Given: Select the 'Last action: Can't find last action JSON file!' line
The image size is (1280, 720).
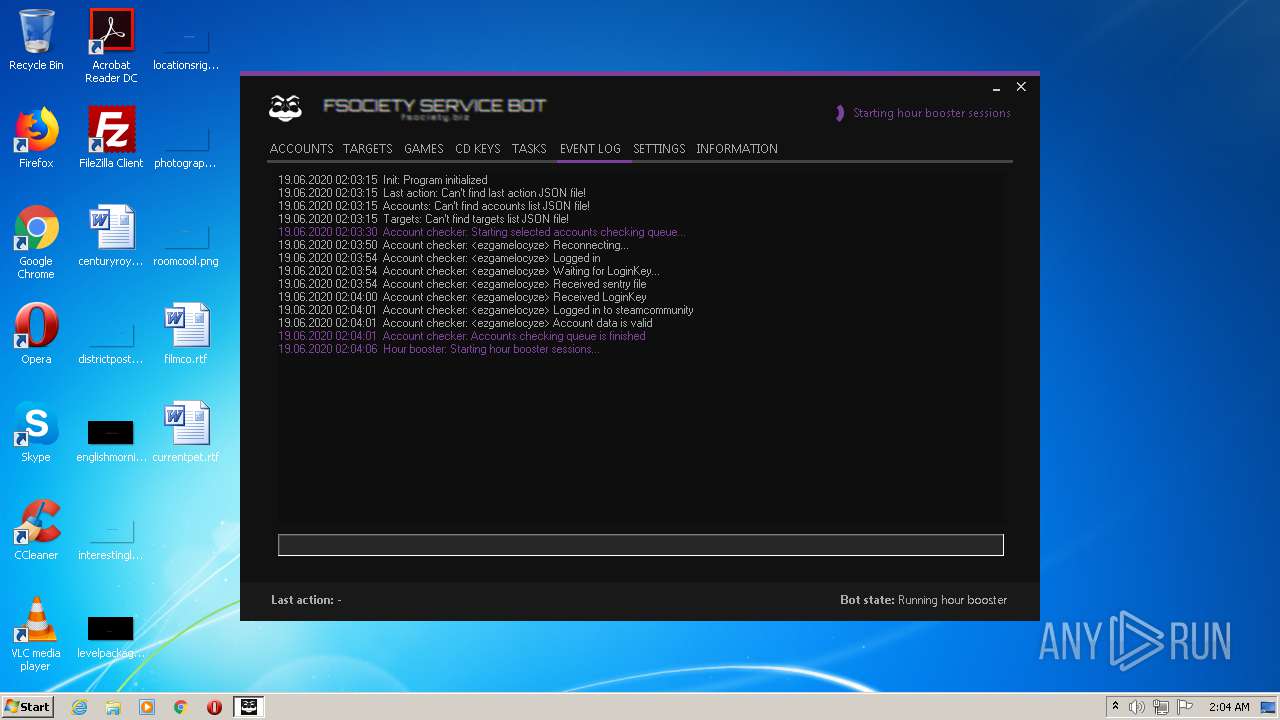Looking at the screenshot, I should click(x=432, y=193).
